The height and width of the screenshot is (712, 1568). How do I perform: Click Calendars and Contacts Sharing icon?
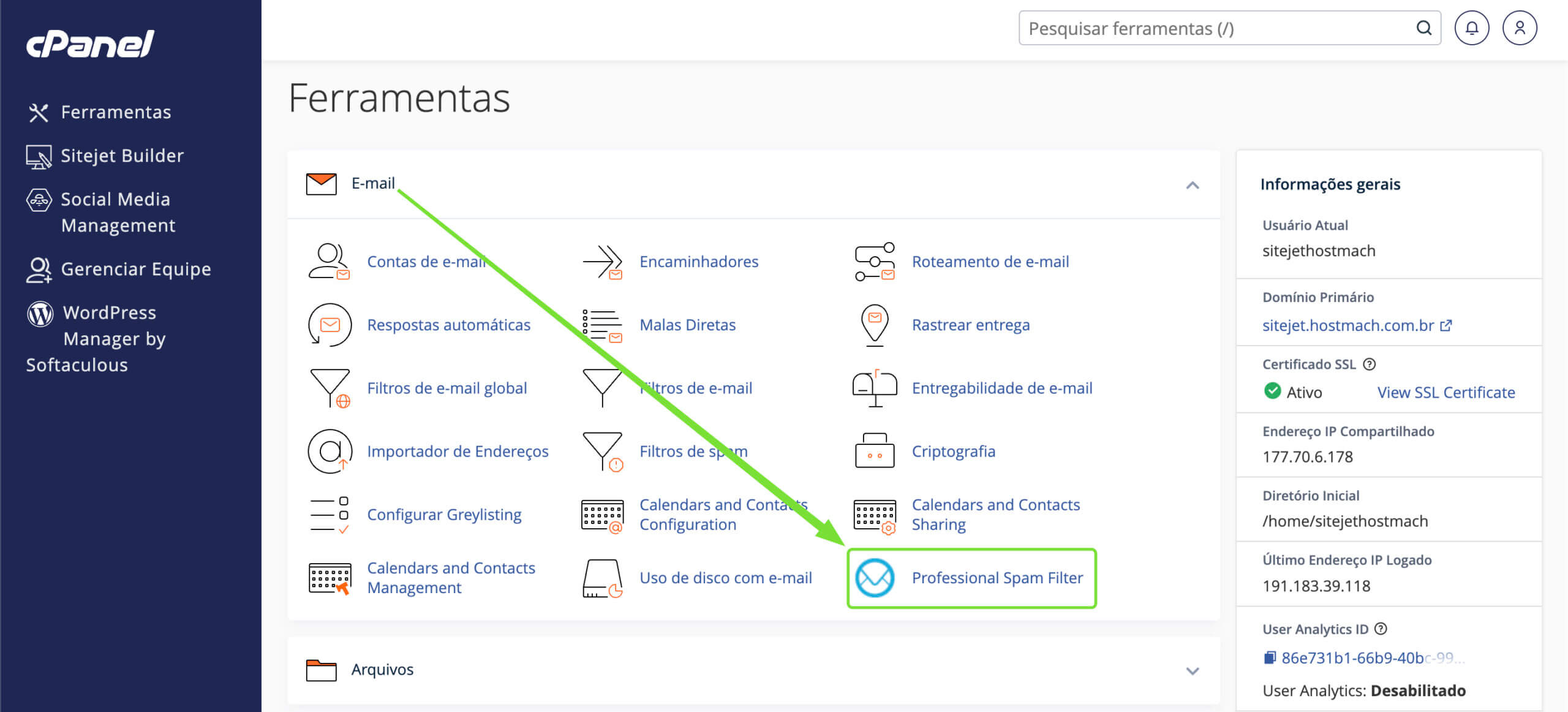tap(875, 517)
